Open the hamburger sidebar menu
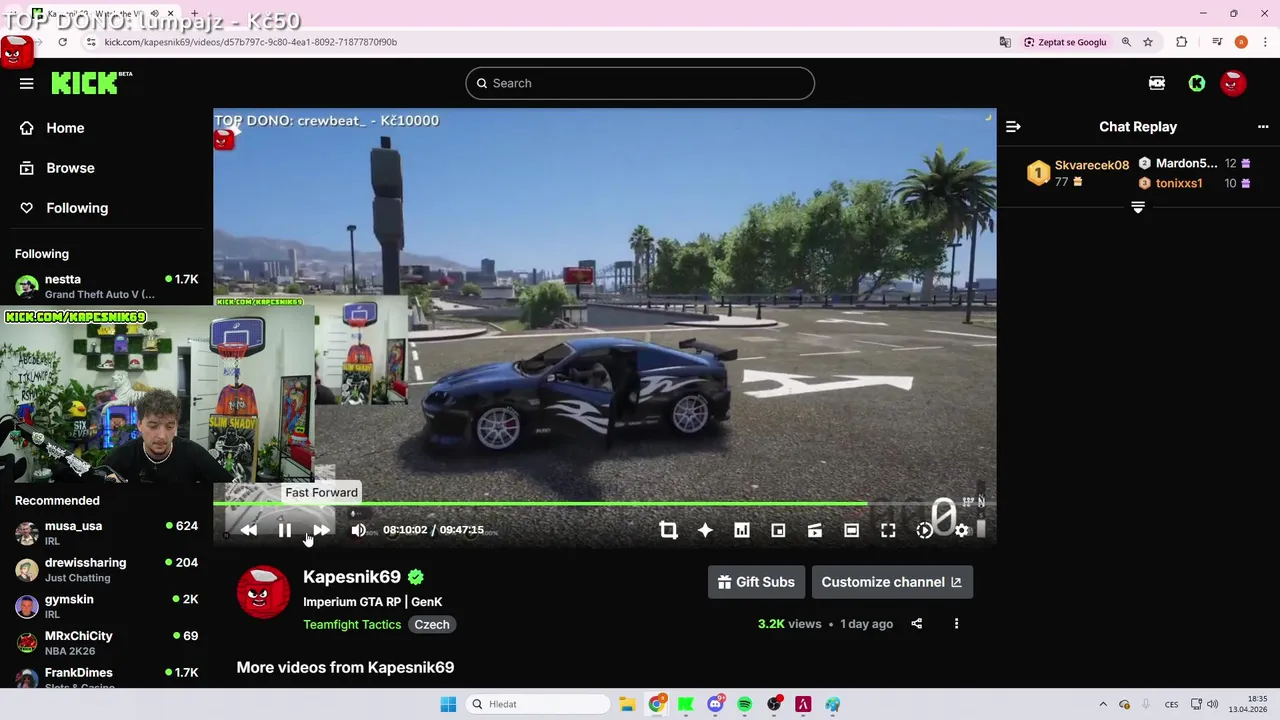This screenshot has width=1280, height=720. coord(26,84)
